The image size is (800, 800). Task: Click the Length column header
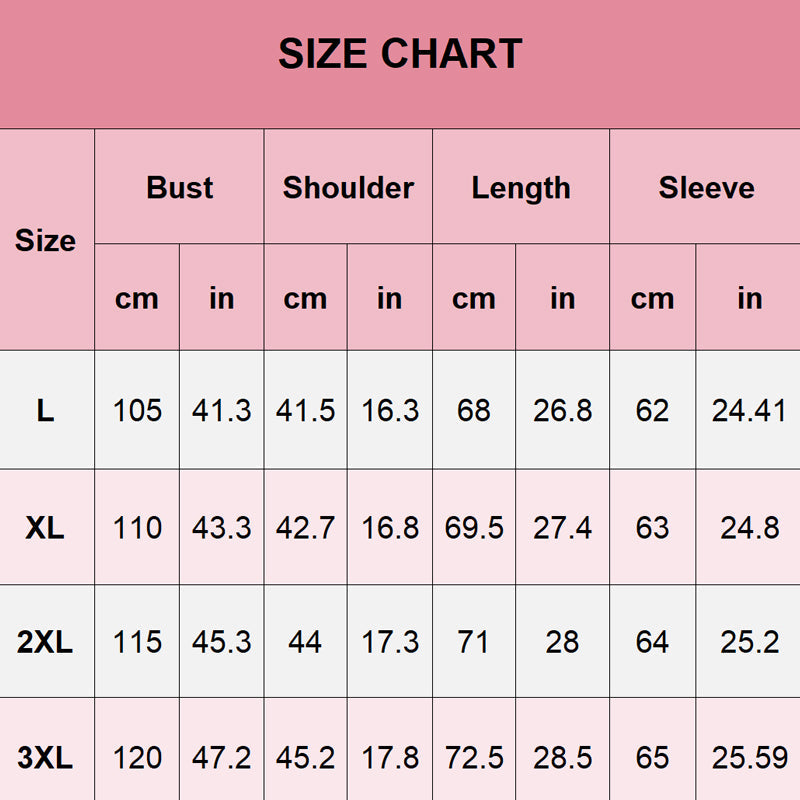[x=521, y=188]
